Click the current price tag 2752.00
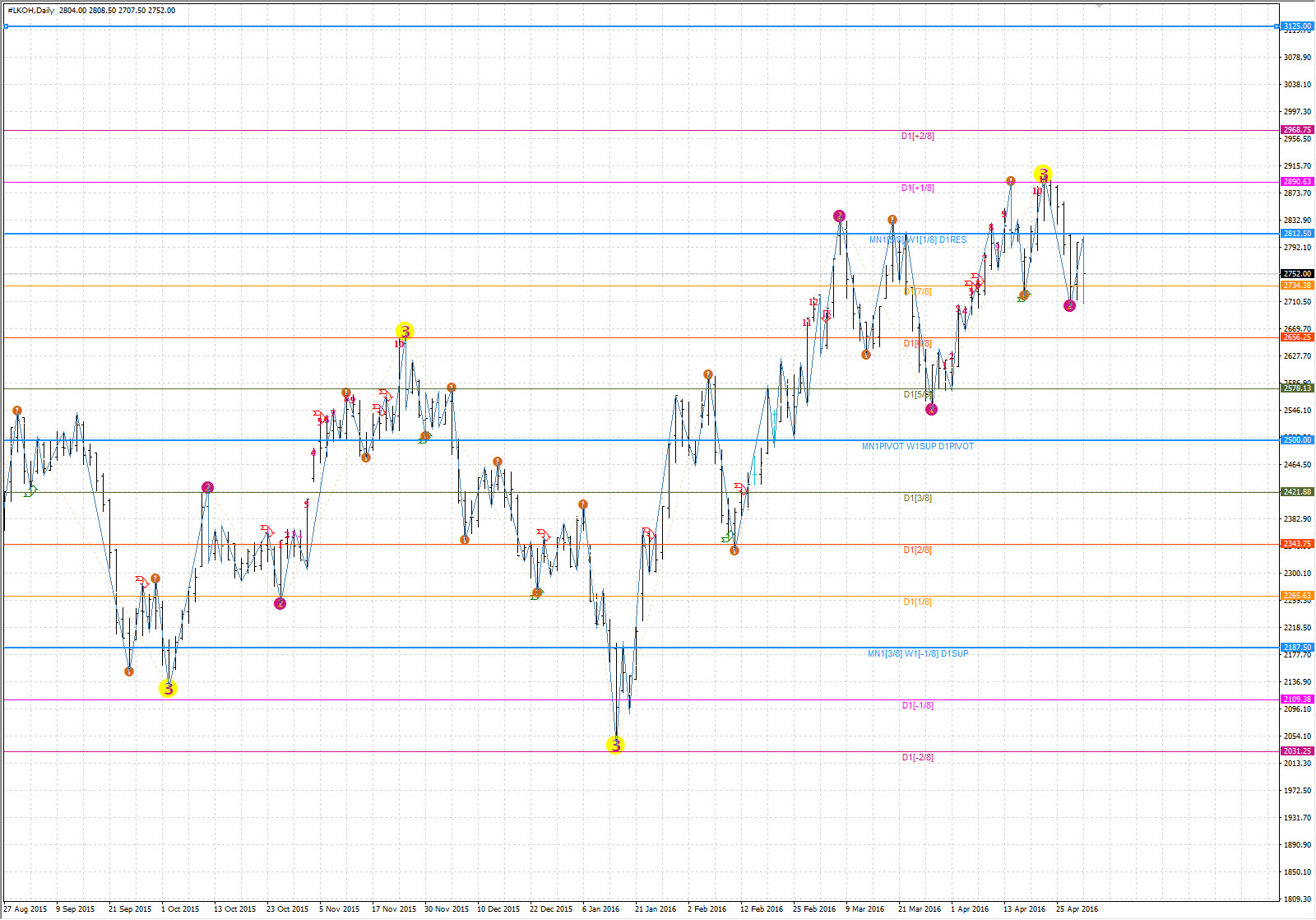The image size is (1316, 920). click(1297, 274)
